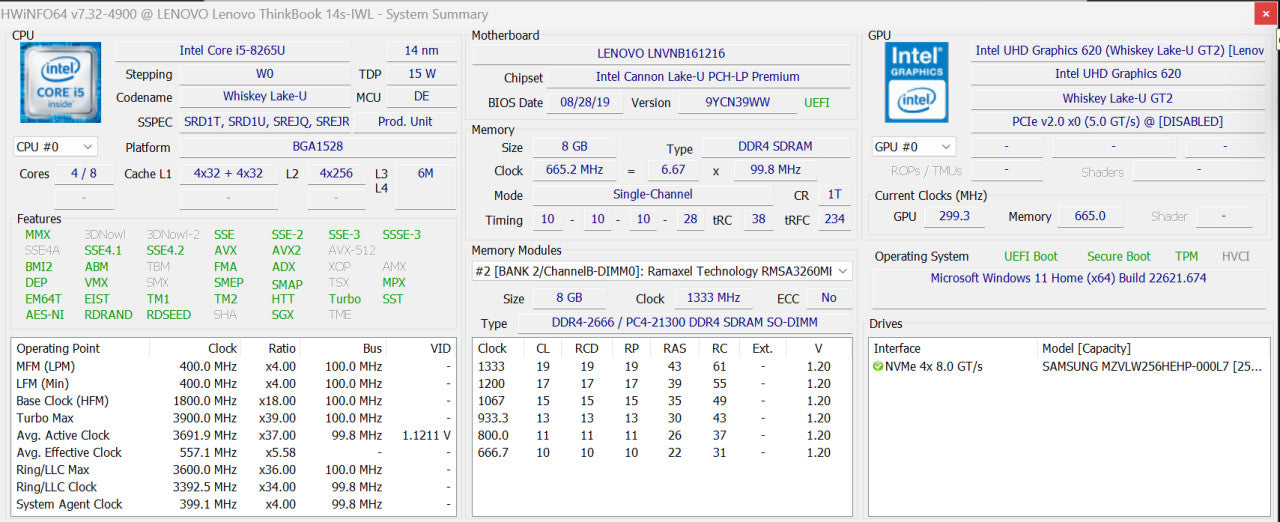Close the System Summary window

[x=1265, y=13]
